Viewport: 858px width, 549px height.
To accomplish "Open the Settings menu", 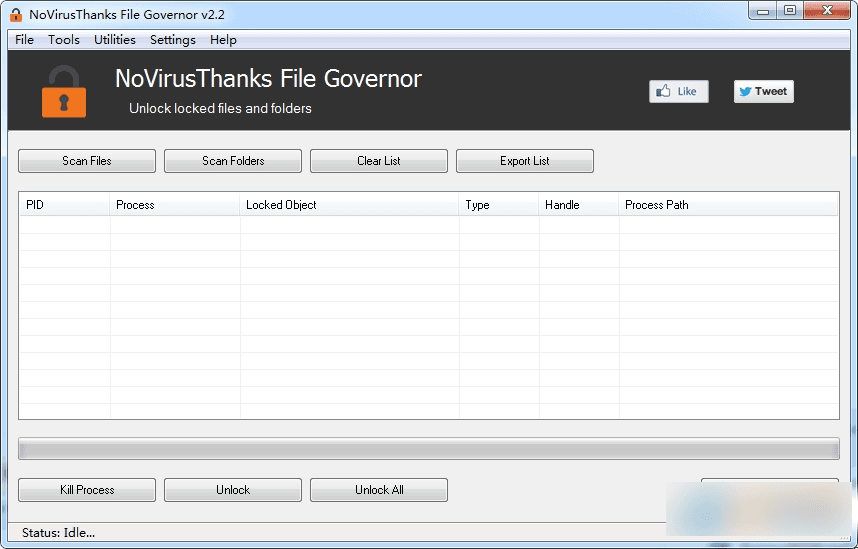I will coord(173,40).
